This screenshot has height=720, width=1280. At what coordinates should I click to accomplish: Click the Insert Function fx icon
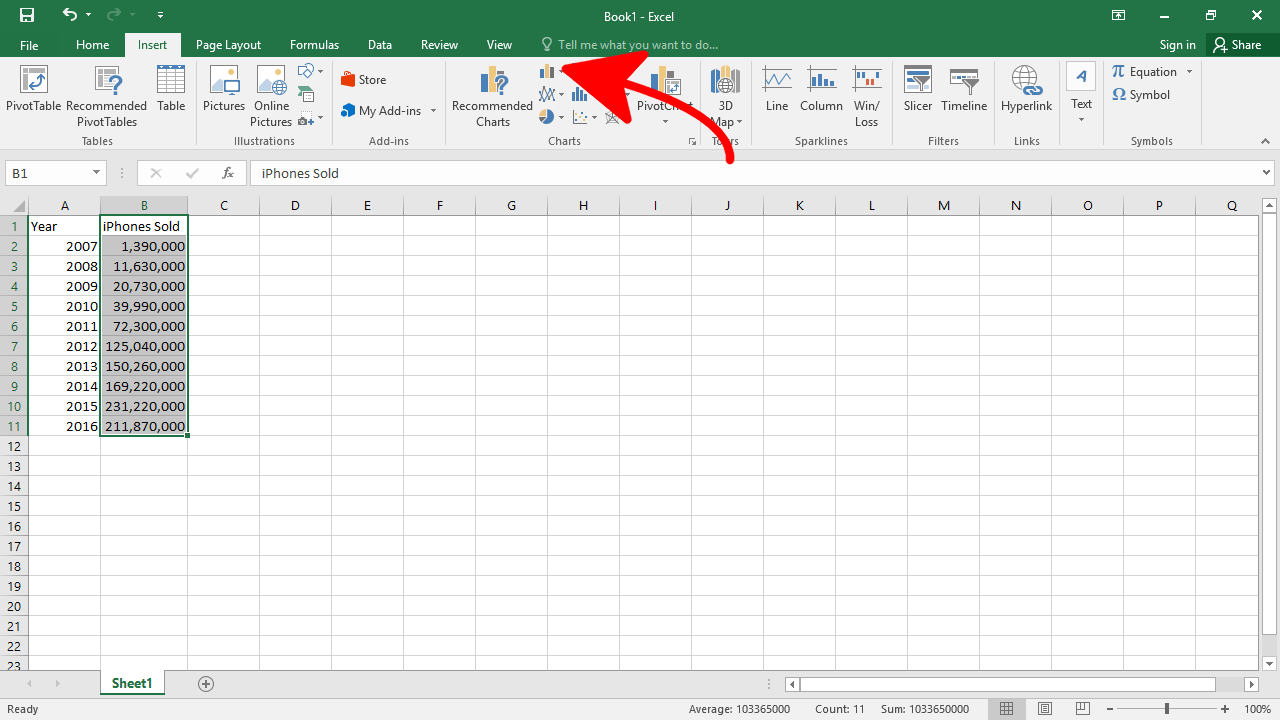pyautogui.click(x=228, y=173)
